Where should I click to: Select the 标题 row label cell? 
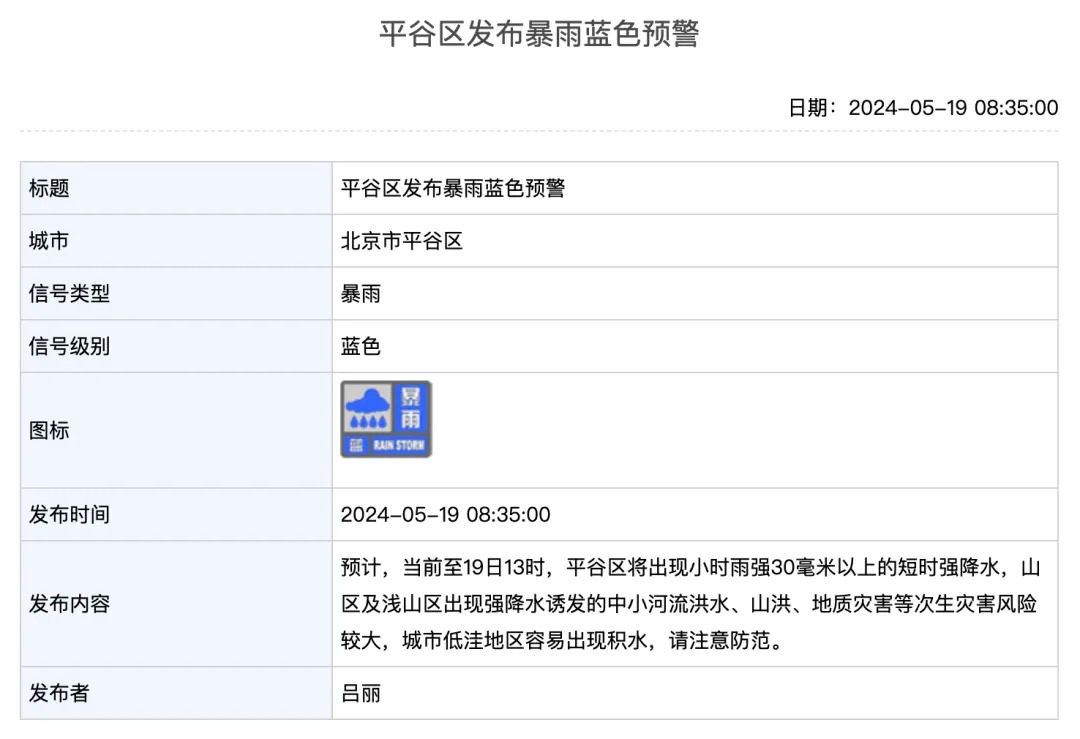coord(50,188)
